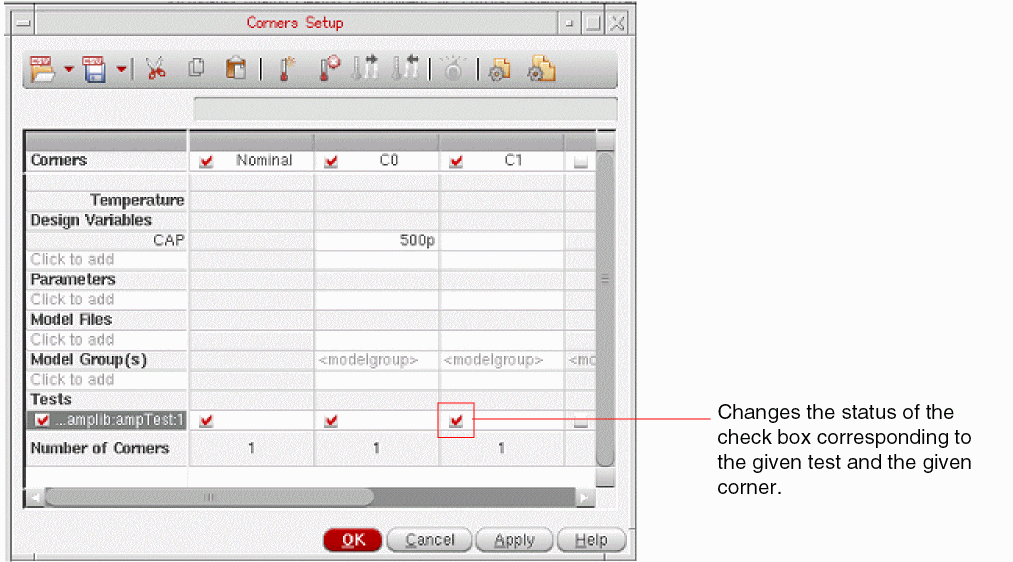The width and height of the screenshot is (1013, 562).
Task: Click the Model Group(s) heading
Action: (89, 360)
